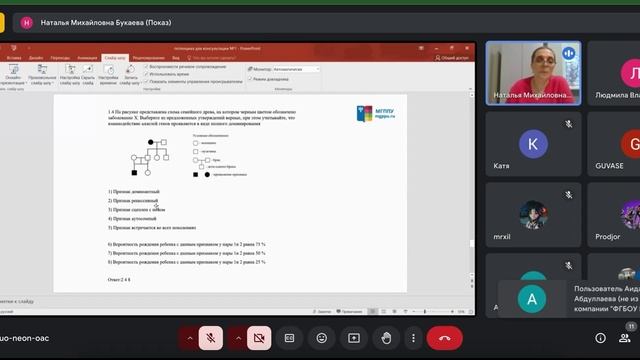Viewport: 640px width, 360px height.
Task: Click the presenter avatar H badge
Action: (27, 23)
